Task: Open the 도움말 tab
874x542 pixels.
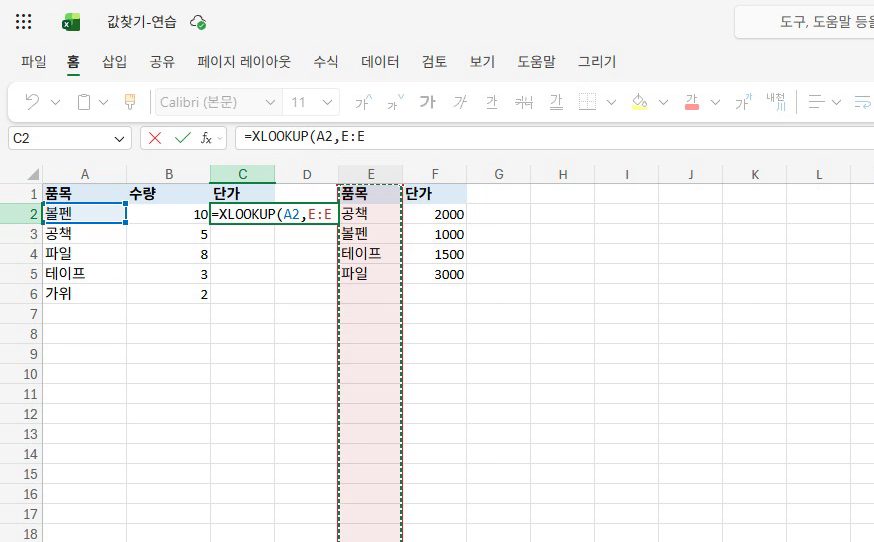Action: 536,61
